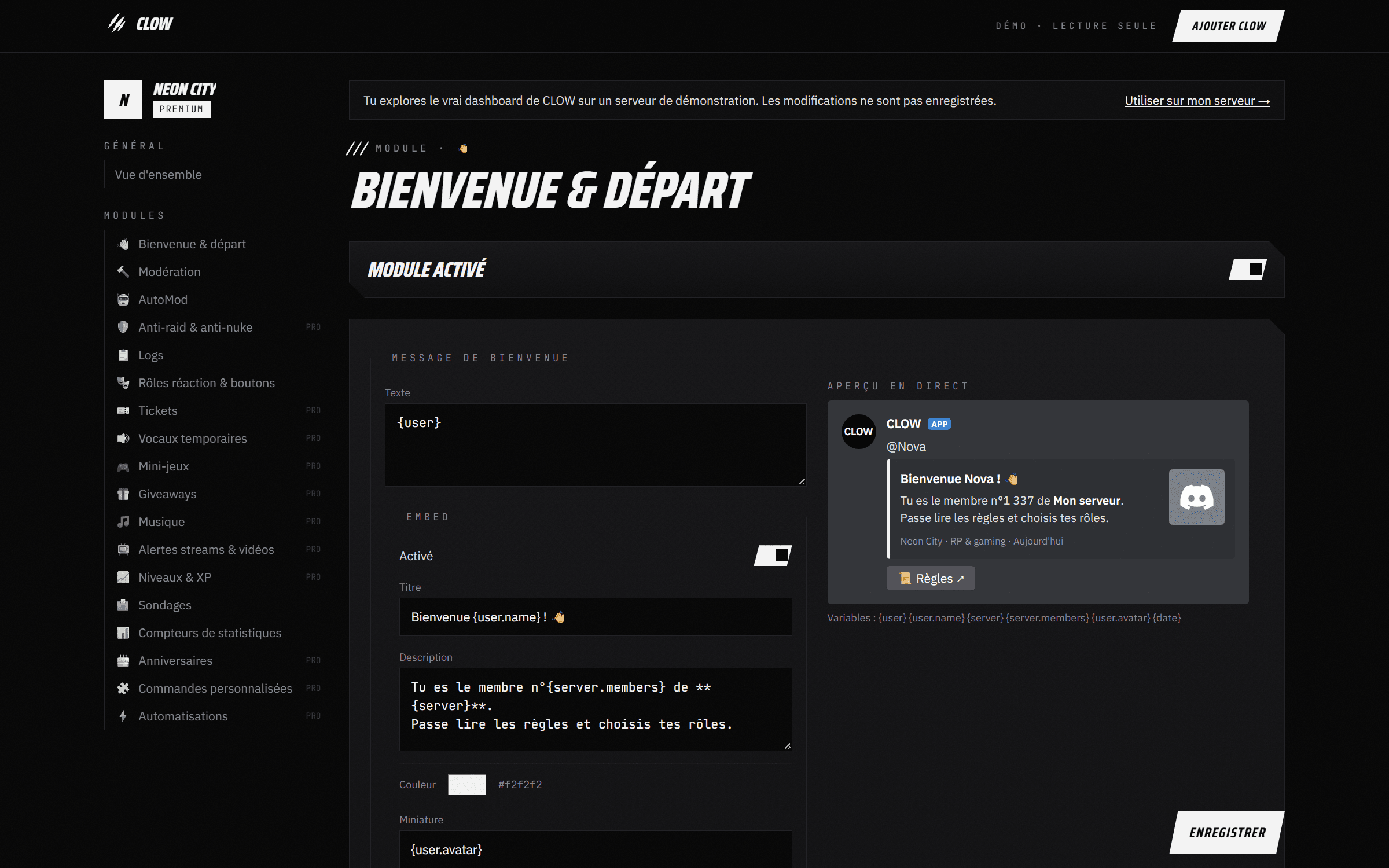The height and width of the screenshot is (868, 1389).
Task: Click the waving hand emoji in the module header
Action: coord(463,149)
